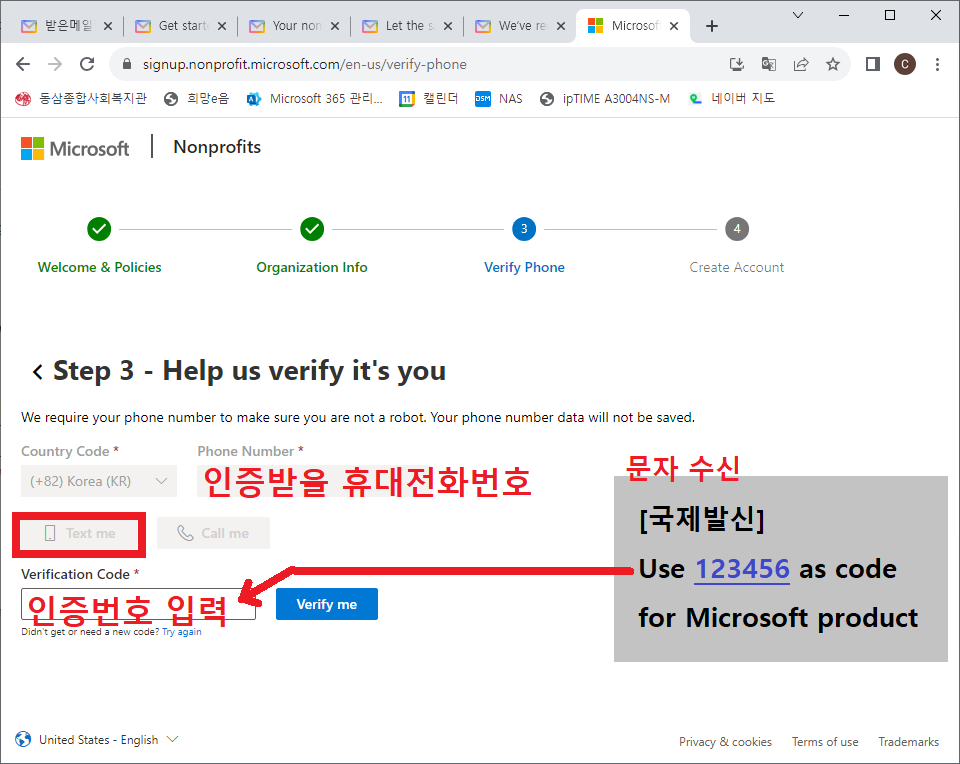Click the Create Account step label
Screen dimensions: 960x764
coord(737,268)
